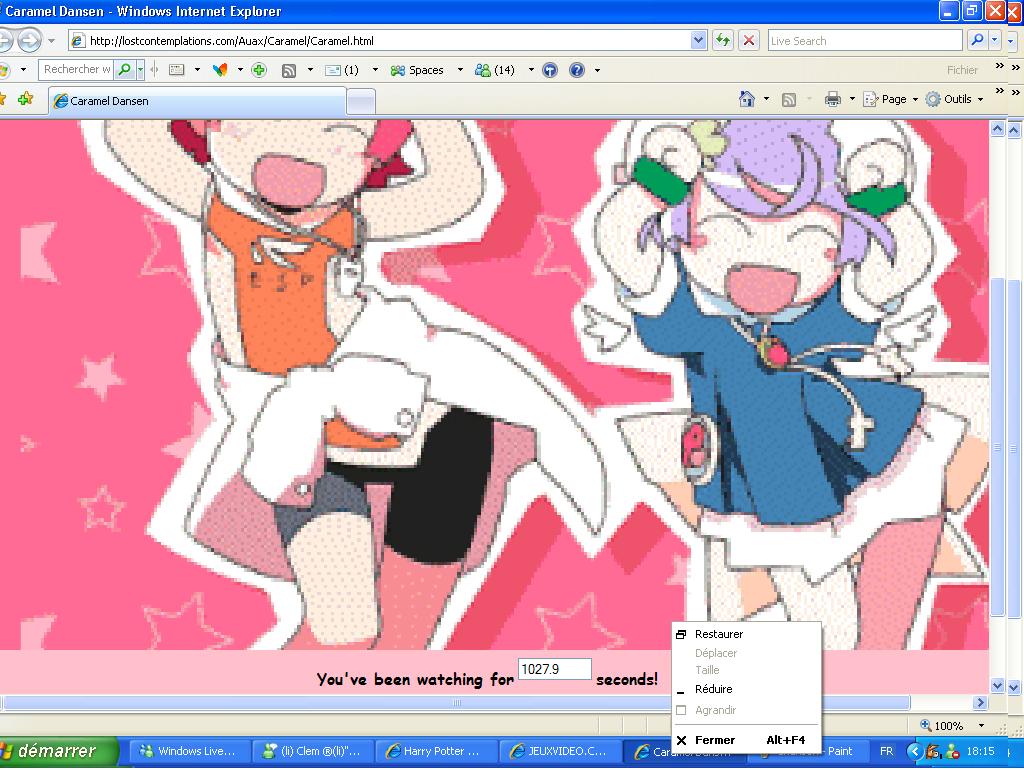
Task: Choose Fermer from the context menu
Action: (x=746, y=740)
